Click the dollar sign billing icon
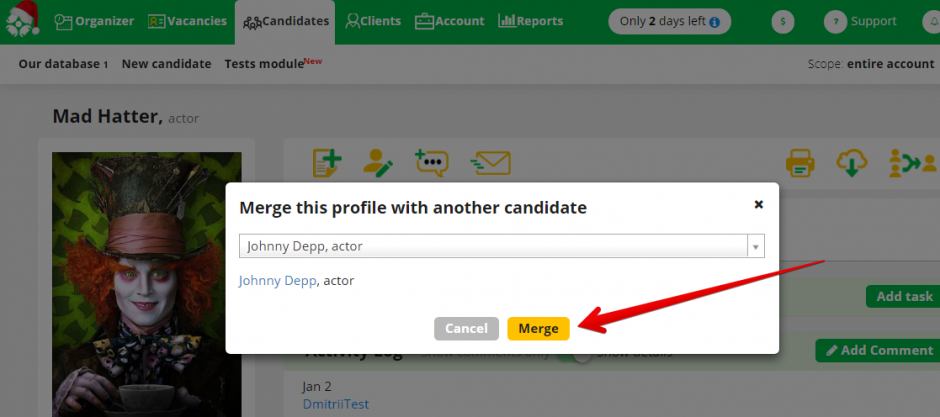940x417 pixels. pyautogui.click(x=785, y=22)
